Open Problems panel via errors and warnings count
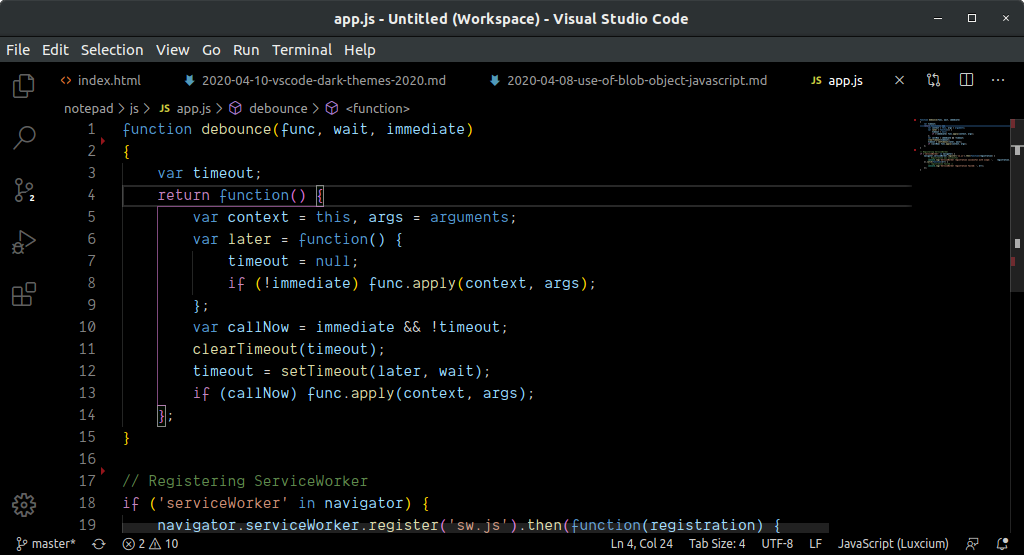The height and width of the screenshot is (555, 1024). pyautogui.click(x=150, y=544)
